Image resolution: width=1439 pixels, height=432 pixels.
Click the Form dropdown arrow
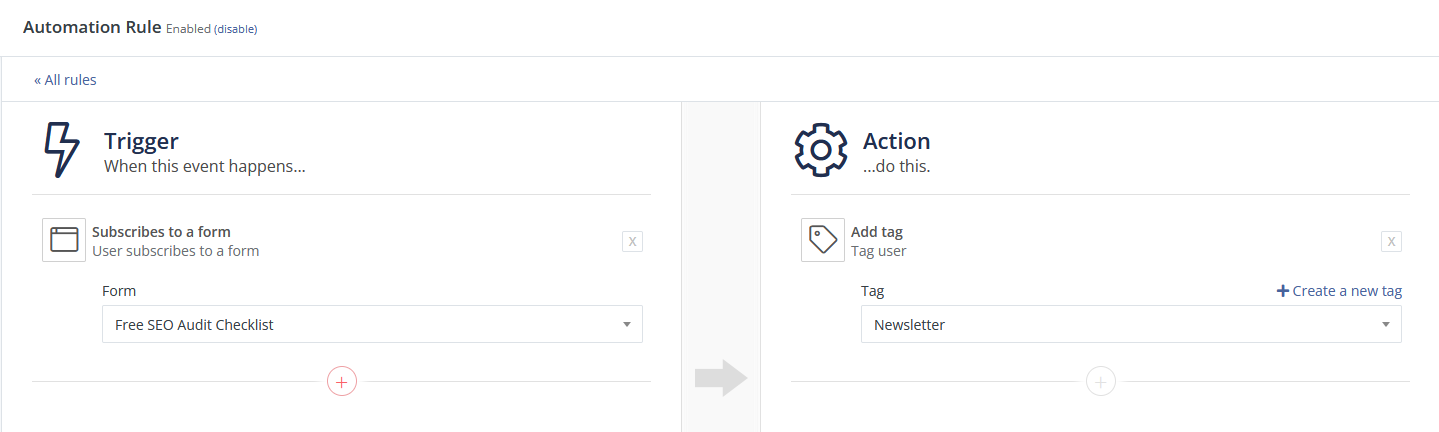click(x=626, y=324)
